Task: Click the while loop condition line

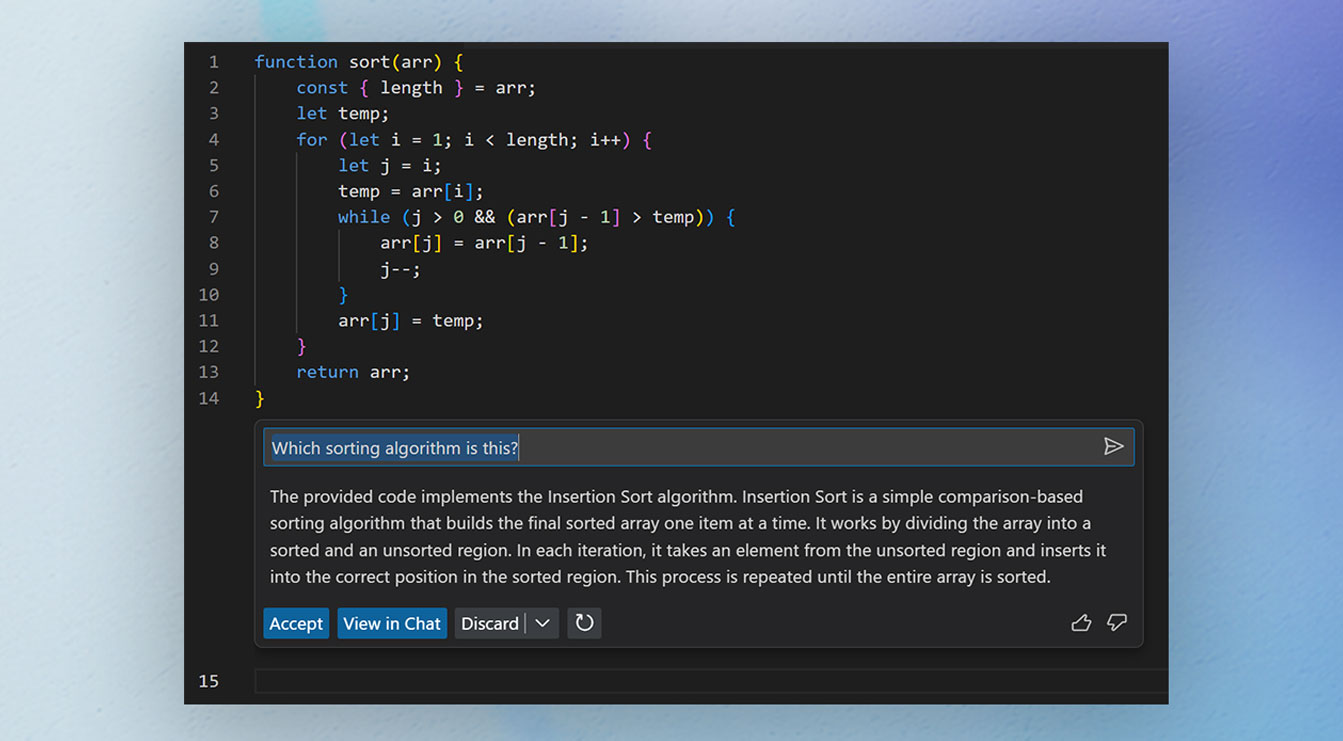Action: pos(537,217)
